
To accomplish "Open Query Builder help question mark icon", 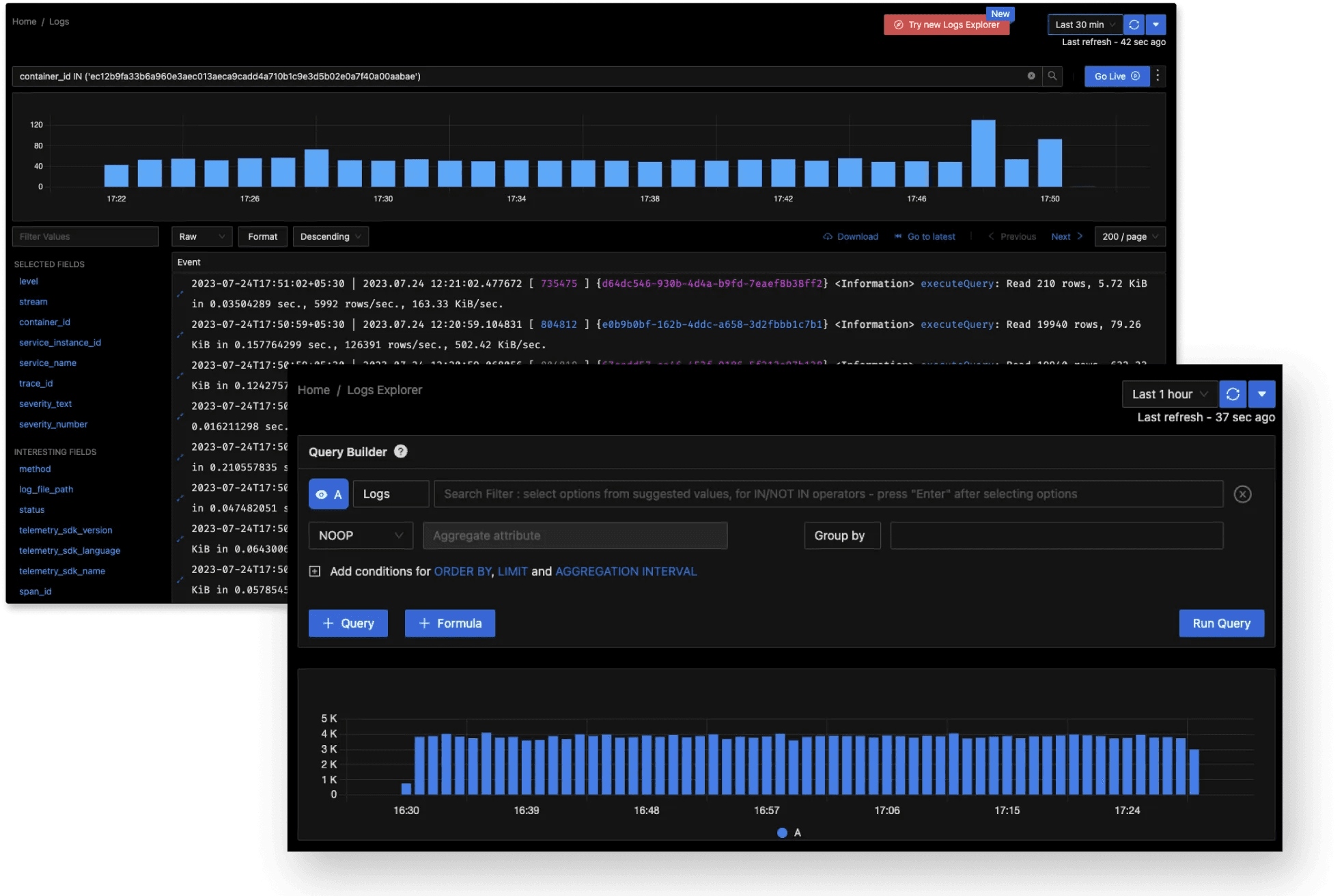I will pyautogui.click(x=401, y=451).
